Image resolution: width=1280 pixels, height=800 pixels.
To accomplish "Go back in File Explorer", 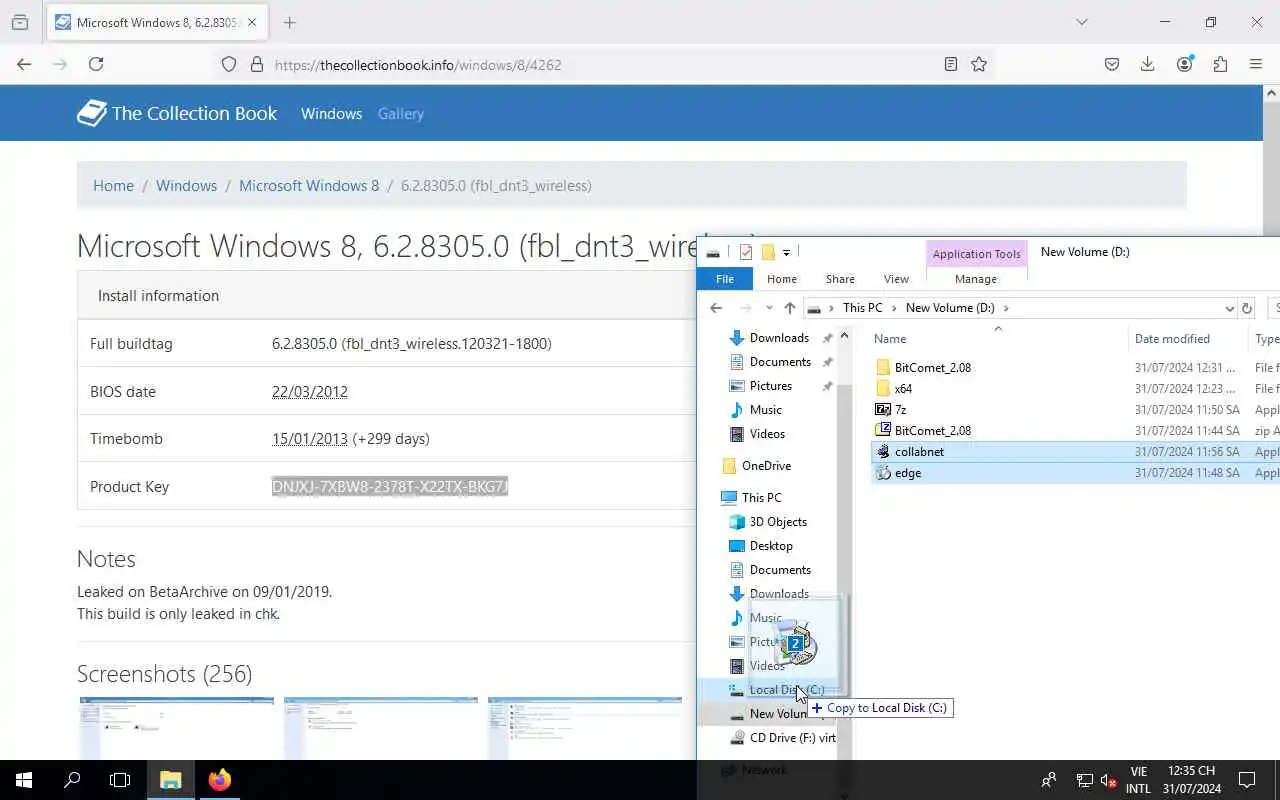I will pyautogui.click(x=716, y=308).
